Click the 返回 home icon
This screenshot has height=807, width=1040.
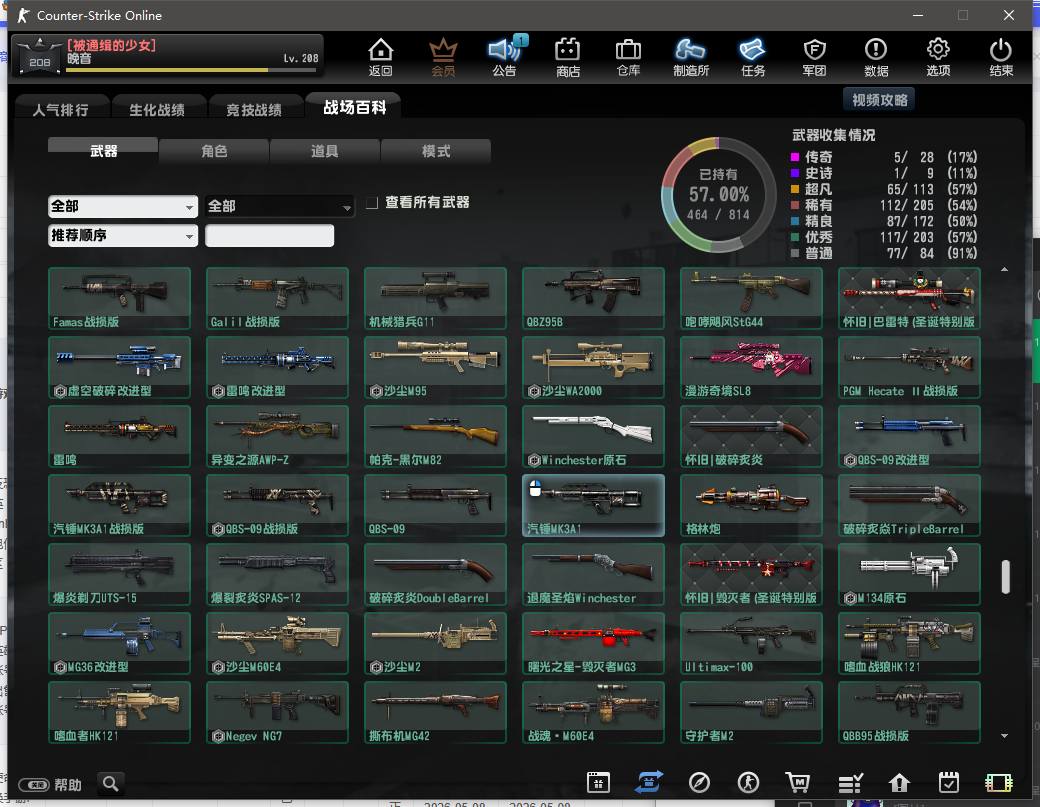click(x=381, y=56)
